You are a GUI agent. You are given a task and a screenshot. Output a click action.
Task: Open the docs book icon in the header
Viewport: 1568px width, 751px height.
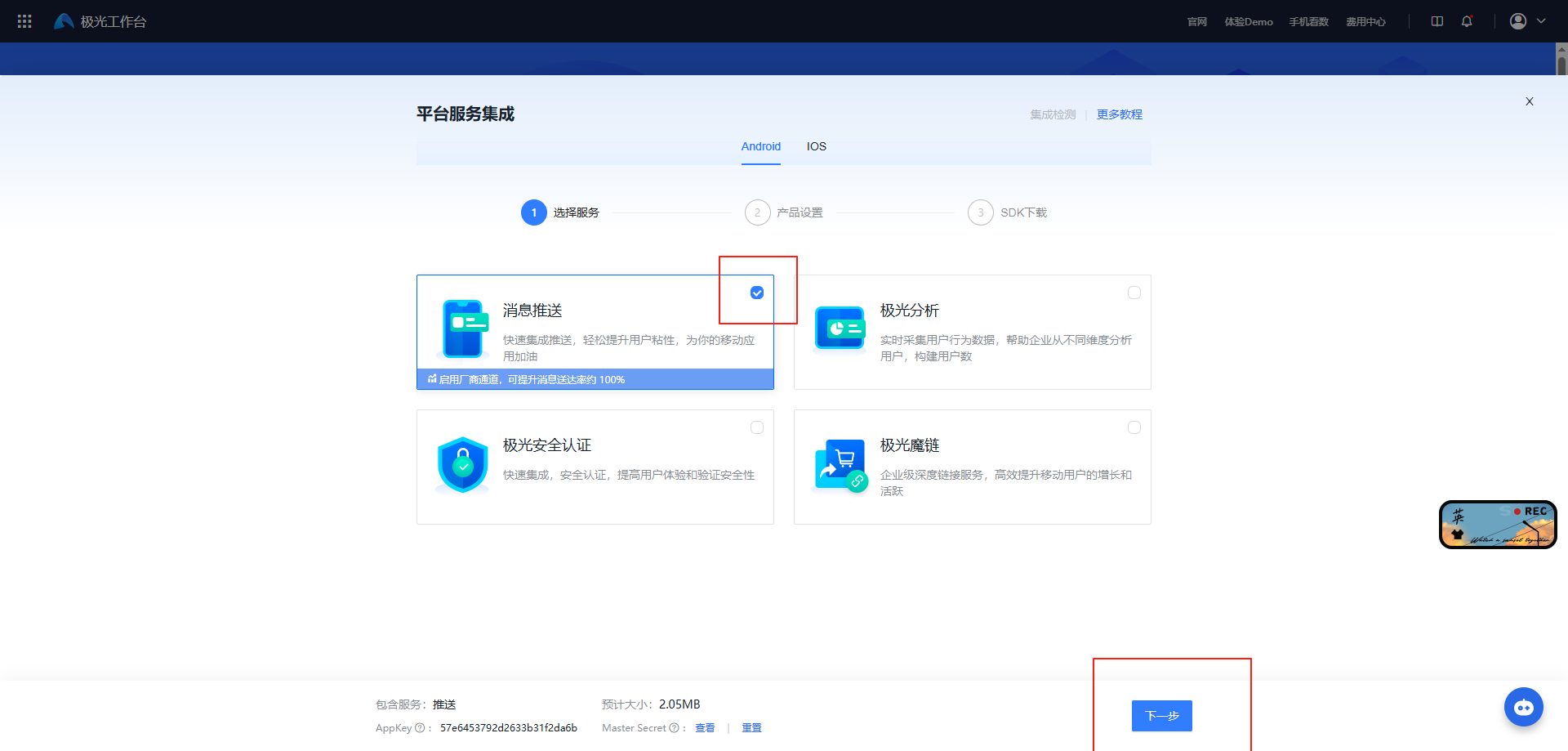coord(1437,21)
